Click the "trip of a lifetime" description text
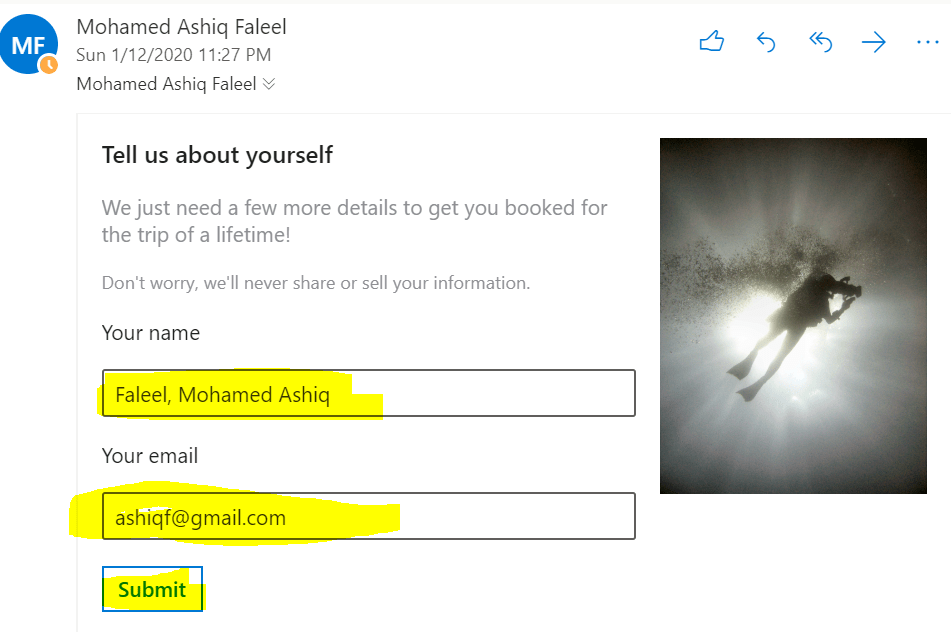The height and width of the screenshot is (632, 951). [x=354, y=222]
